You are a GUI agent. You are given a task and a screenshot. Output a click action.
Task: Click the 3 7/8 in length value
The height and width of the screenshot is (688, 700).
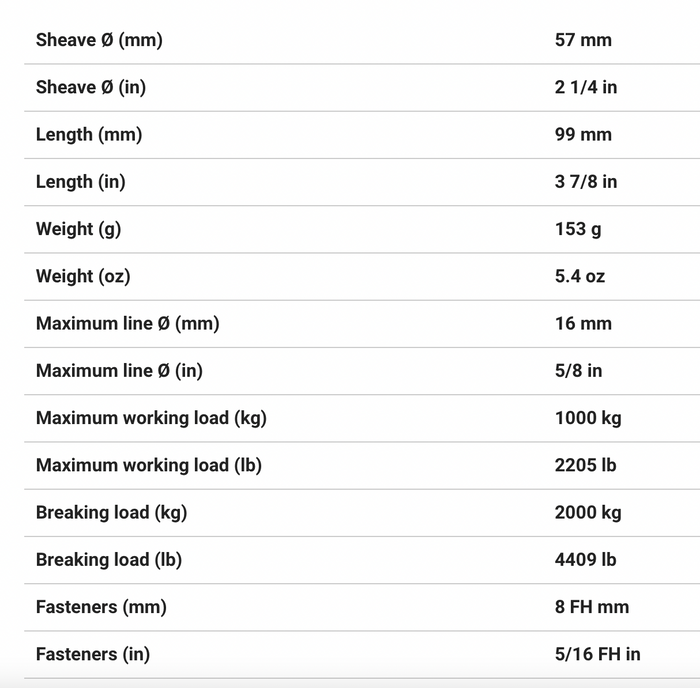[x=586, y=182]
